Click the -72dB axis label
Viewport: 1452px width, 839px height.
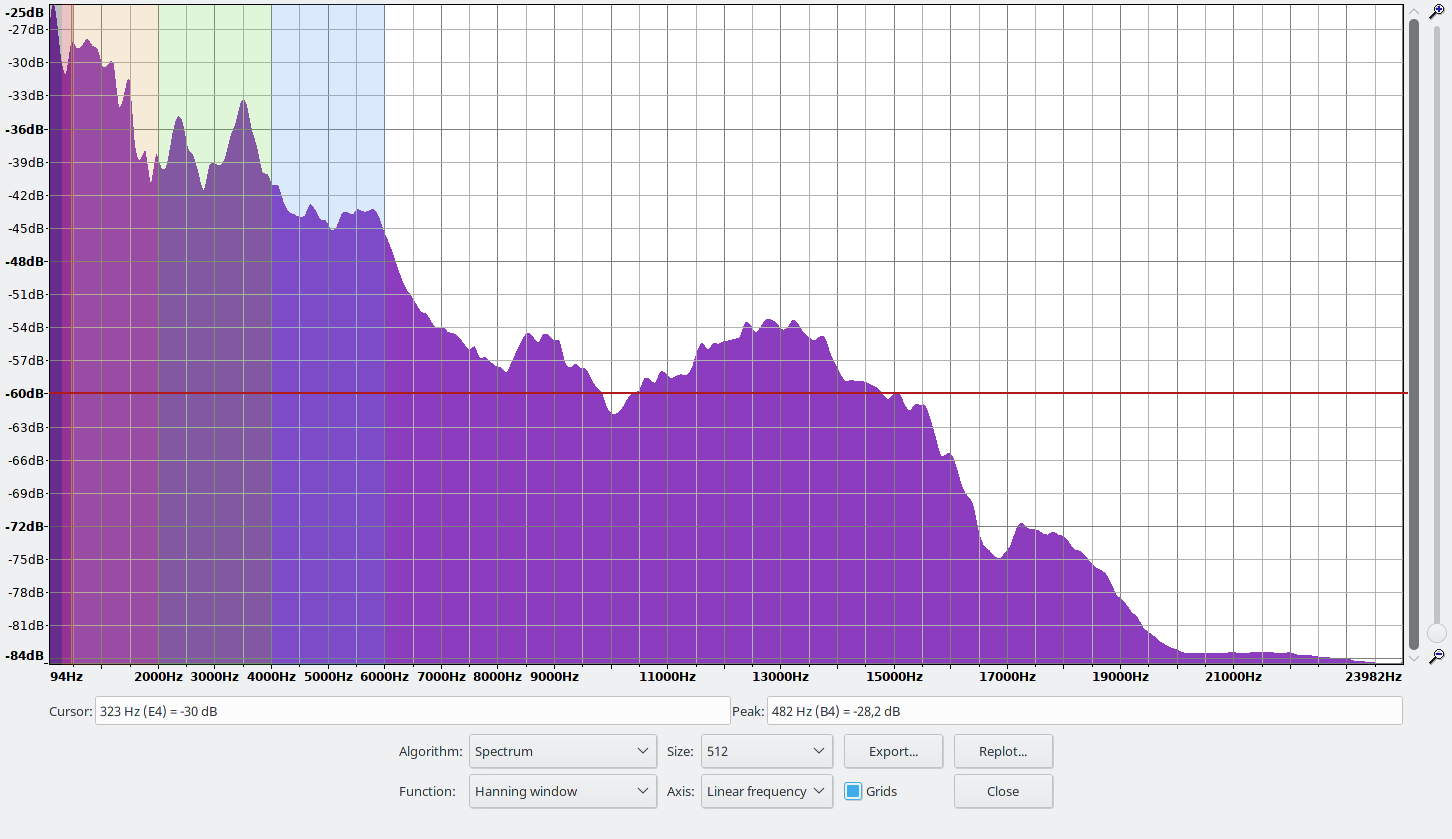pyautogui.click(x=25, y=526)
